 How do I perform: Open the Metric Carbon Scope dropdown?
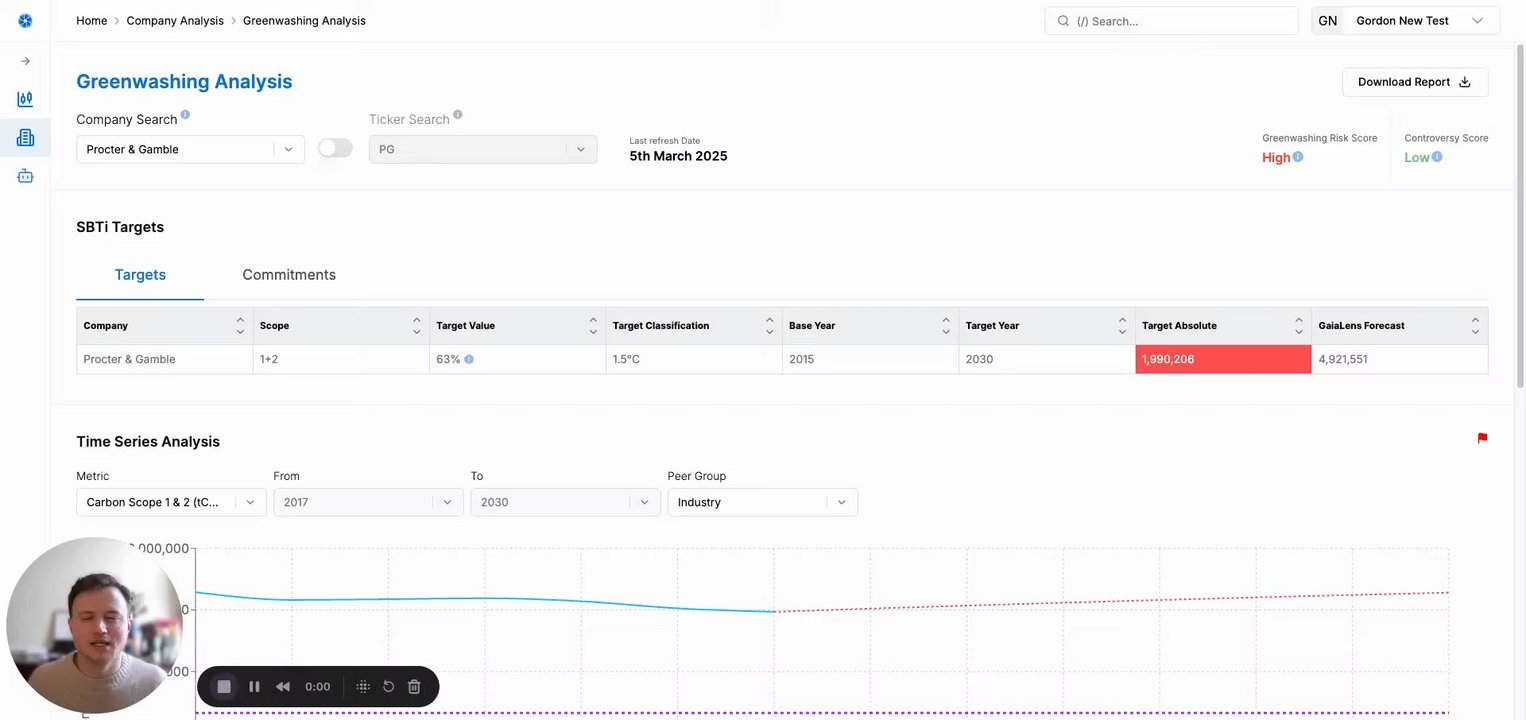point(171,502)
